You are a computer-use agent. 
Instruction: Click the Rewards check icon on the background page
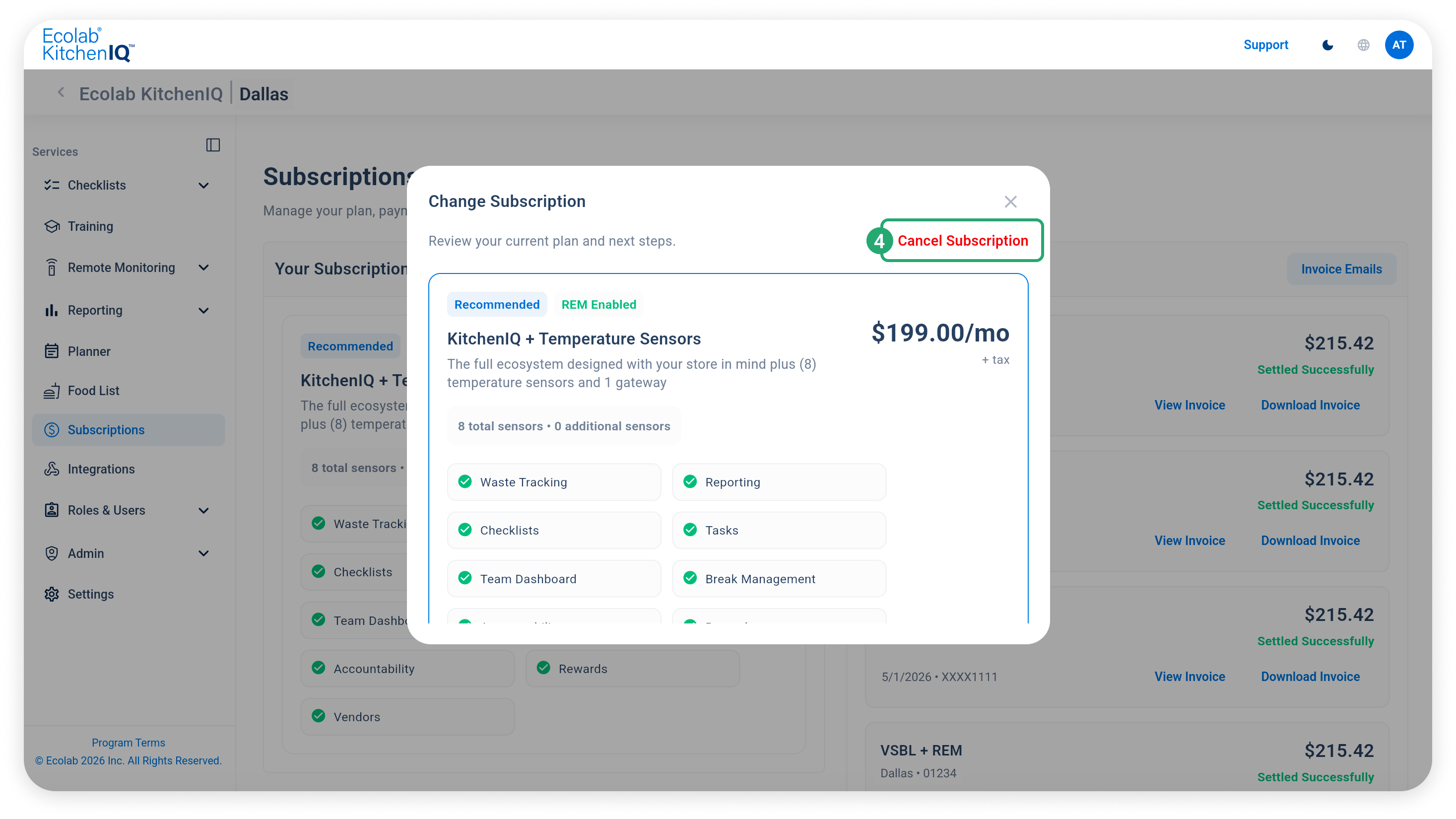pos(544,668)
